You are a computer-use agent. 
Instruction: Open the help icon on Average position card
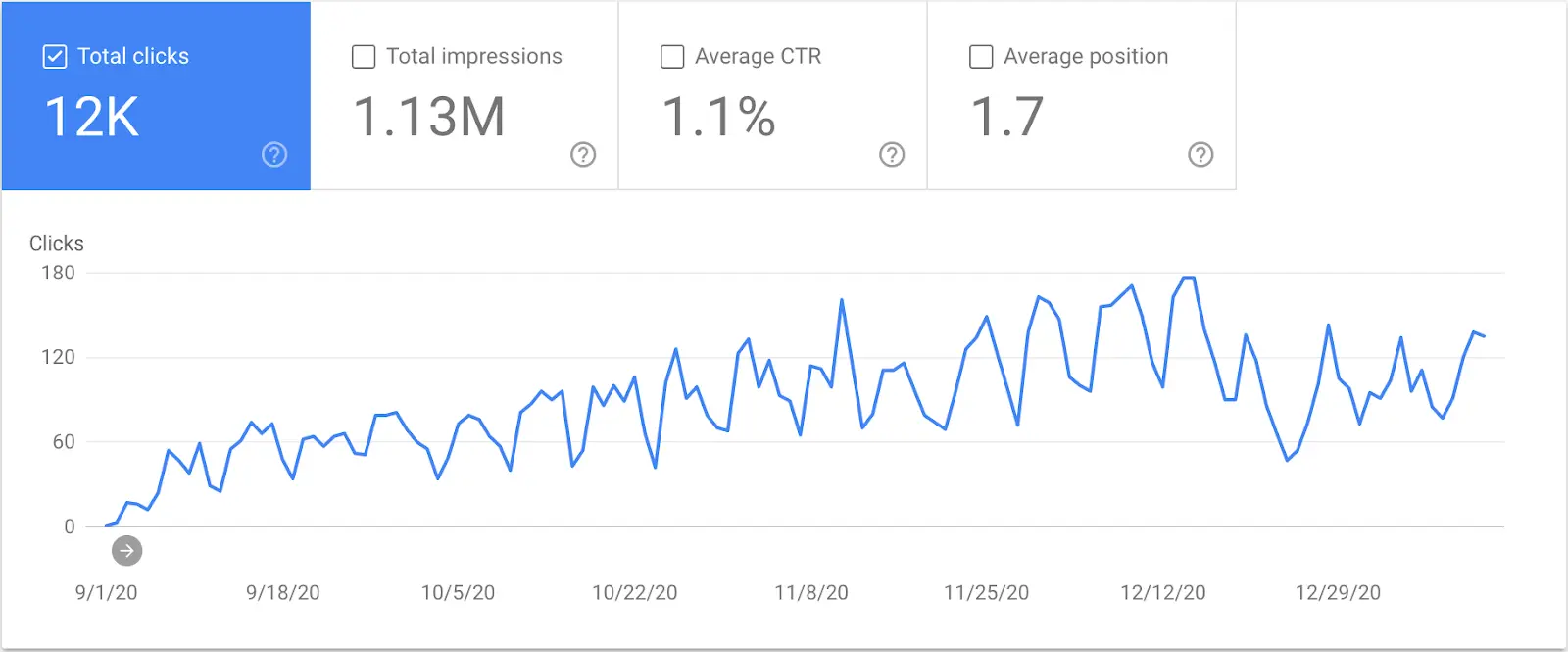click(1200, 154)
